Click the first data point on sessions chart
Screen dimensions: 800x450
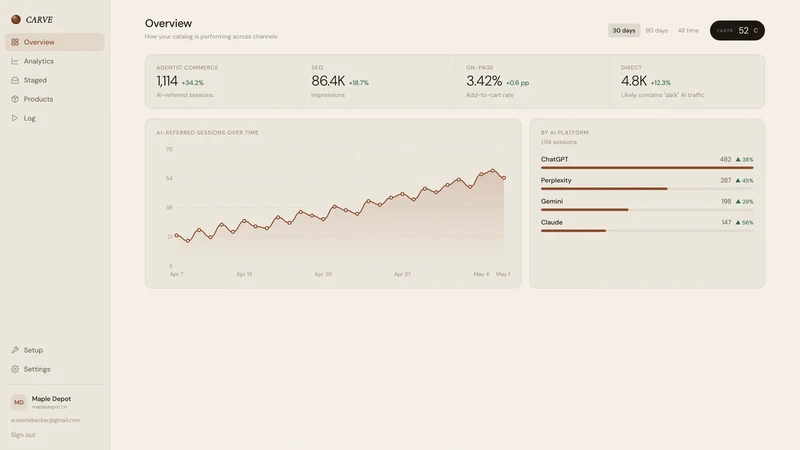click(177, 235)
